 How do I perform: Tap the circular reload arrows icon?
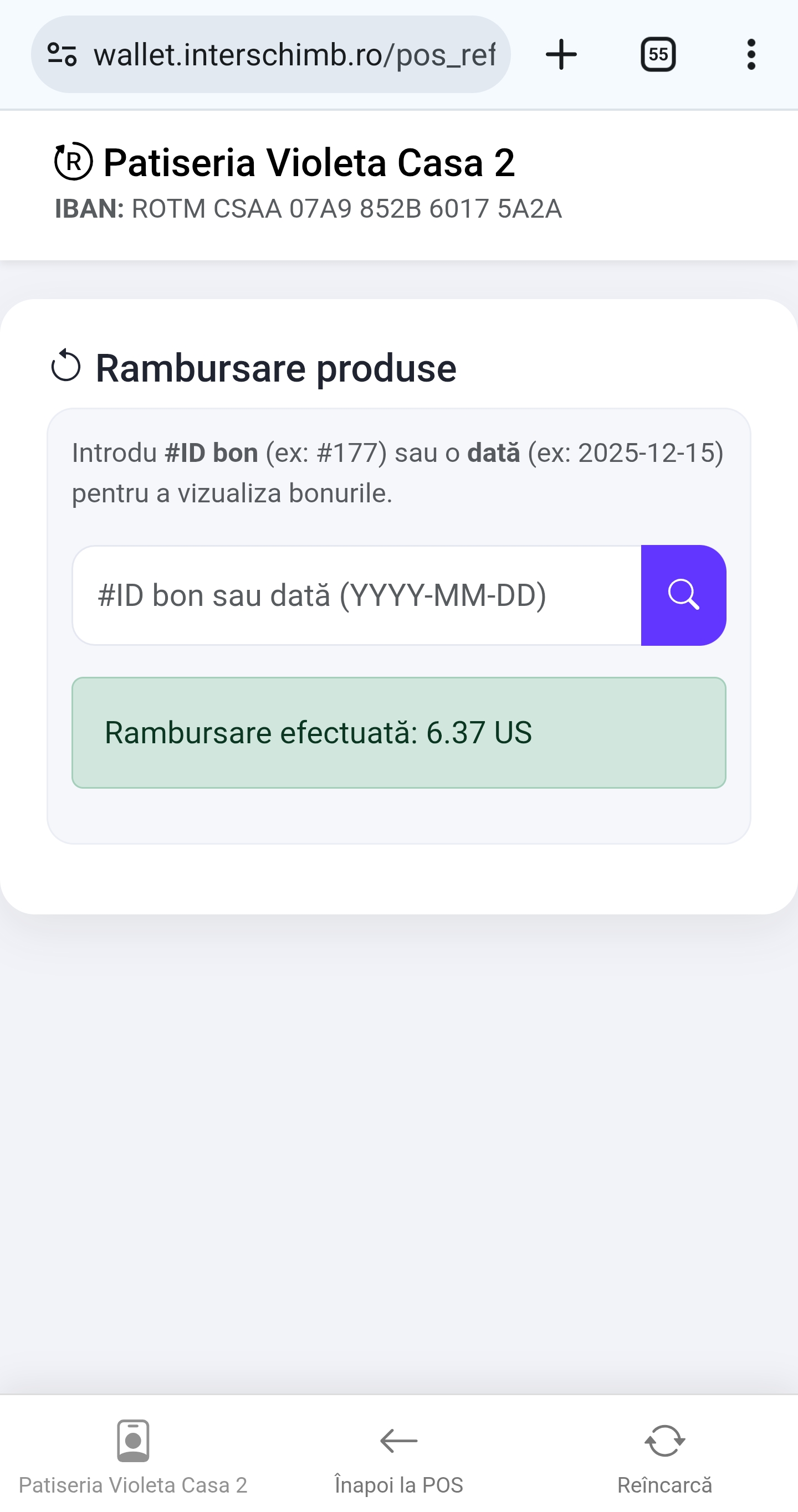tap(664, 1441)
